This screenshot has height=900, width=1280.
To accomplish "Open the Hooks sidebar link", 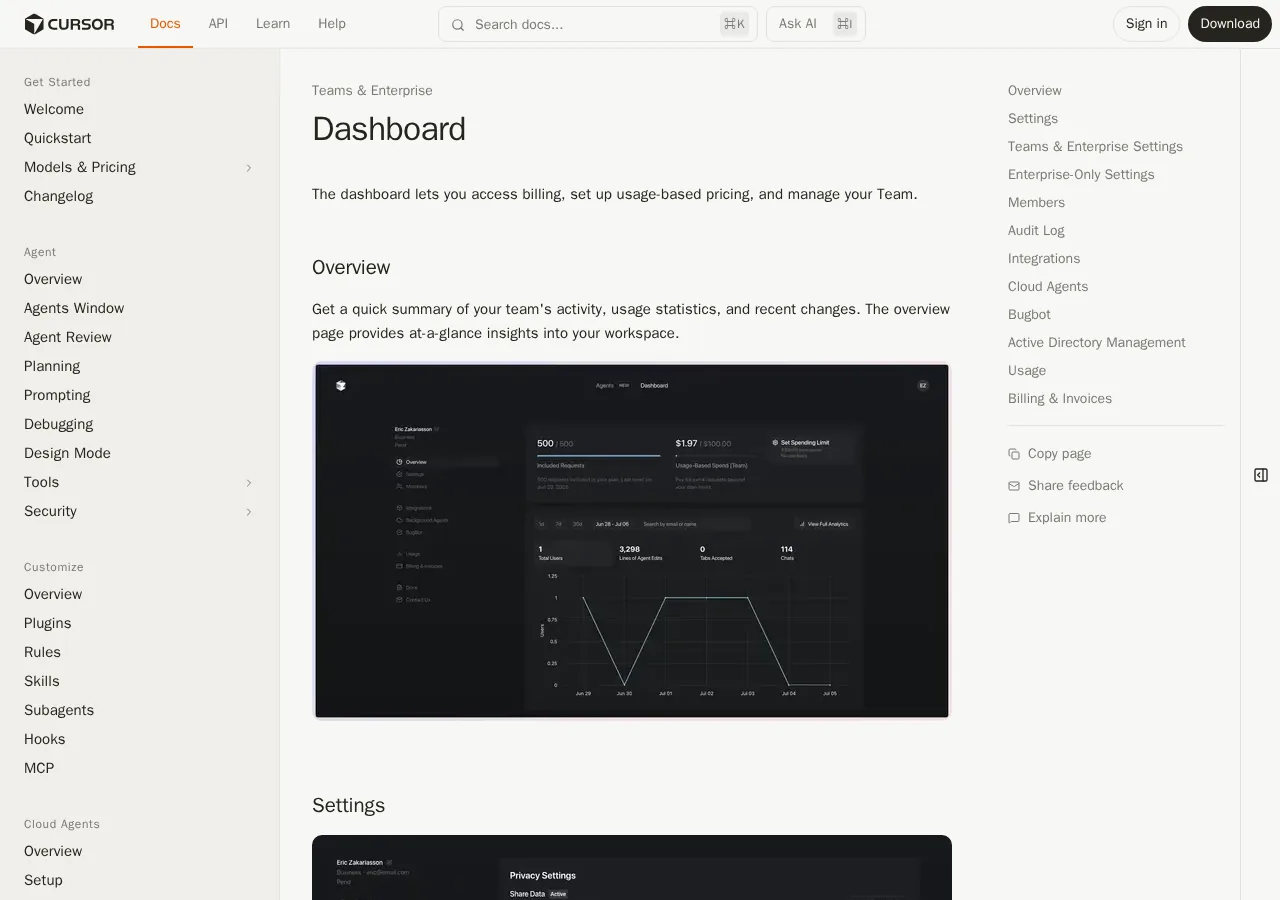I will coord(44,739).
